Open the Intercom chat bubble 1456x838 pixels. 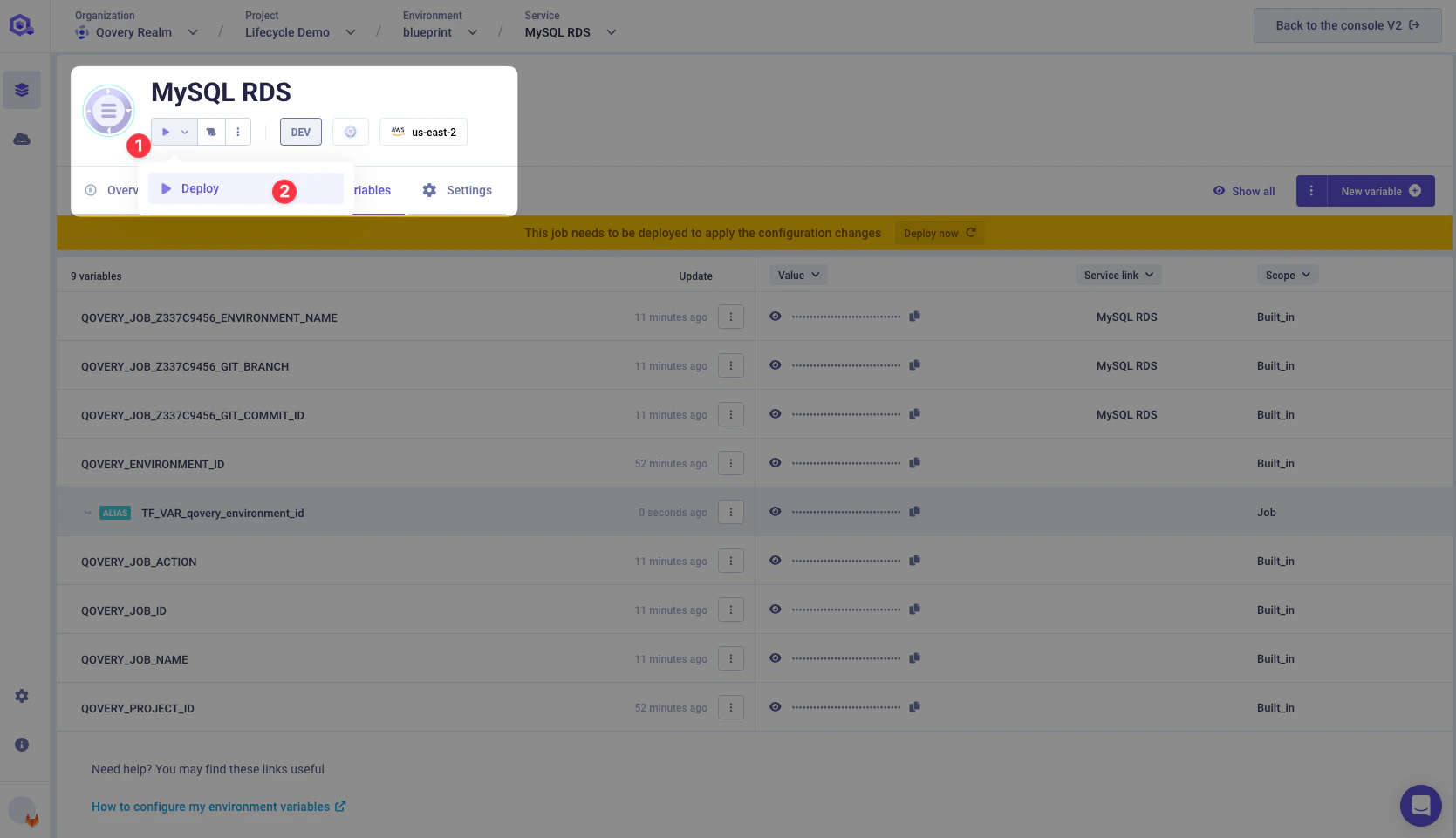click(x=1420, y=805)
